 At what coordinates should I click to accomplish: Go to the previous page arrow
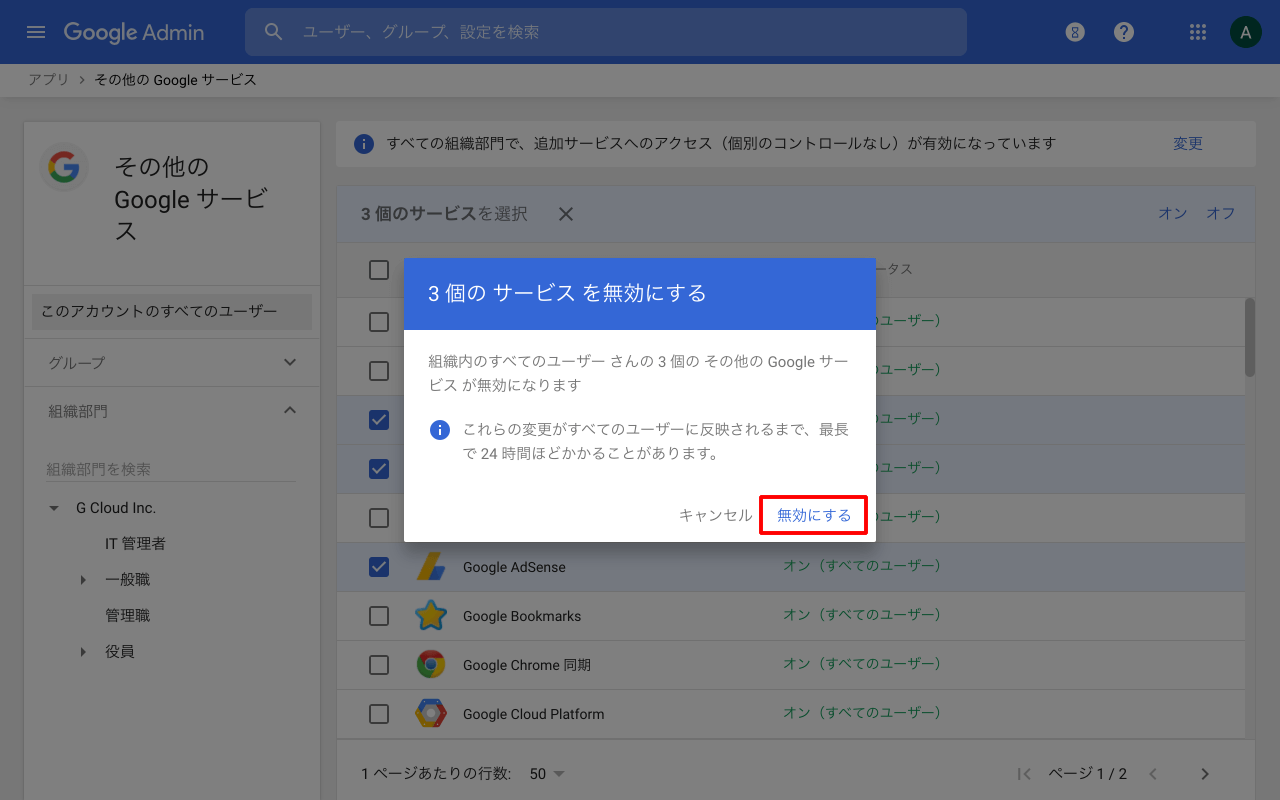1153,774
